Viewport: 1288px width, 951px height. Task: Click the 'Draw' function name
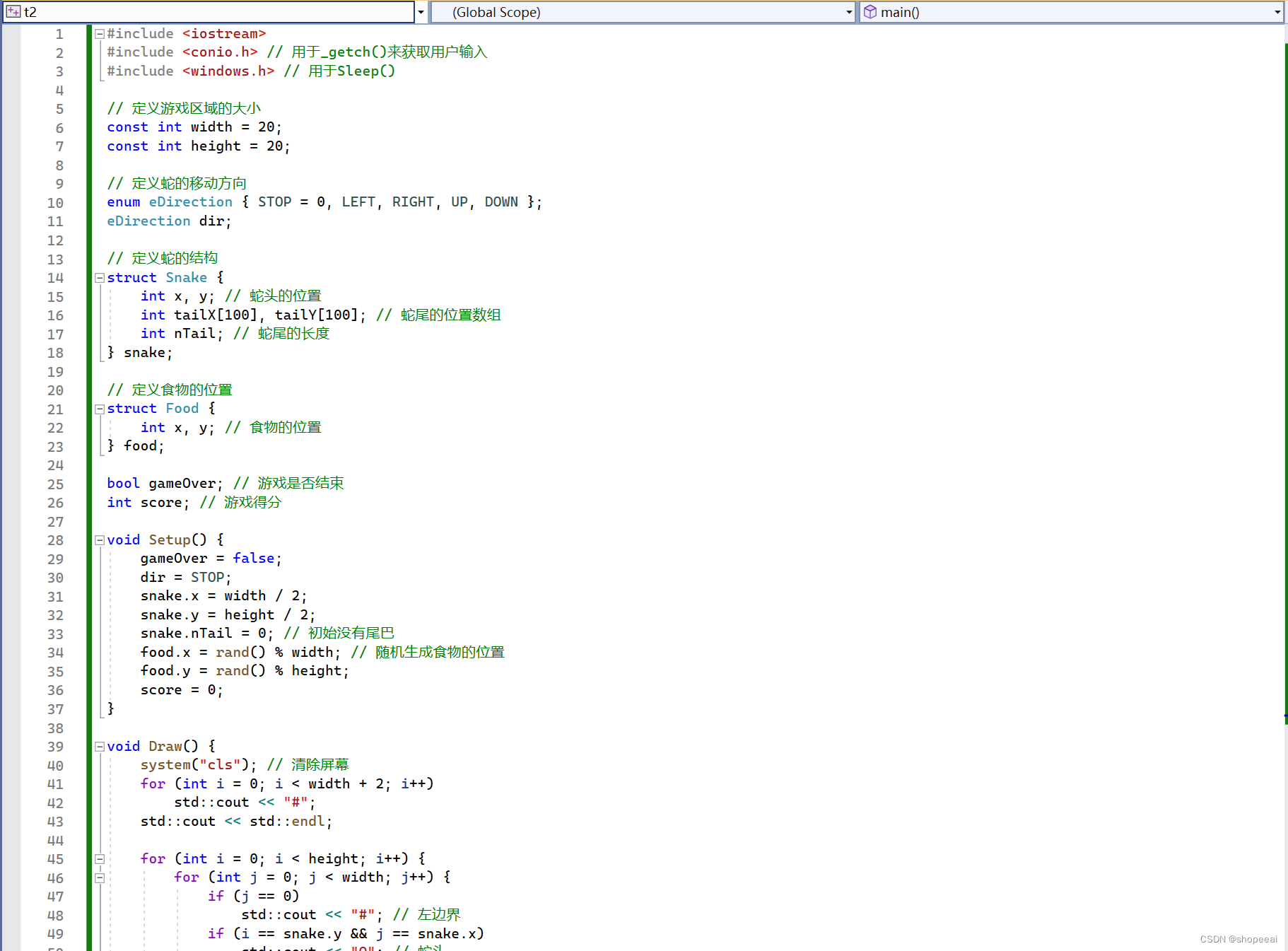165,747
